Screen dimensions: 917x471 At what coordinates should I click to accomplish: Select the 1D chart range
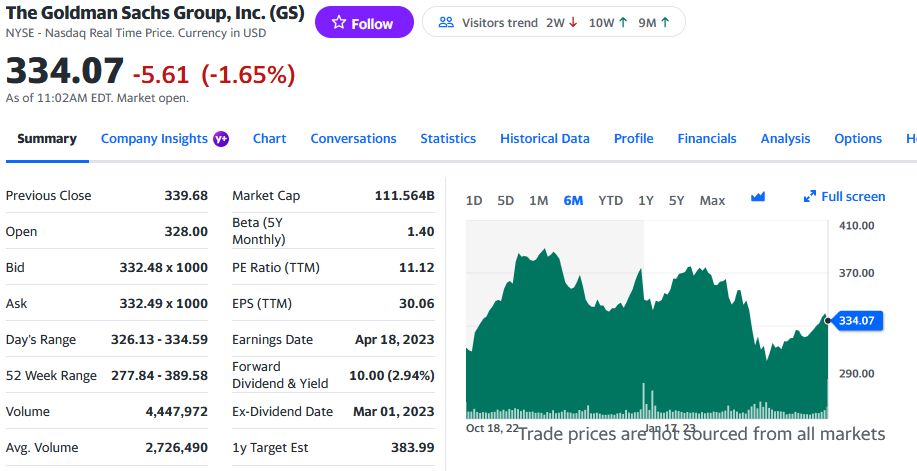click(x=474, y=201)
